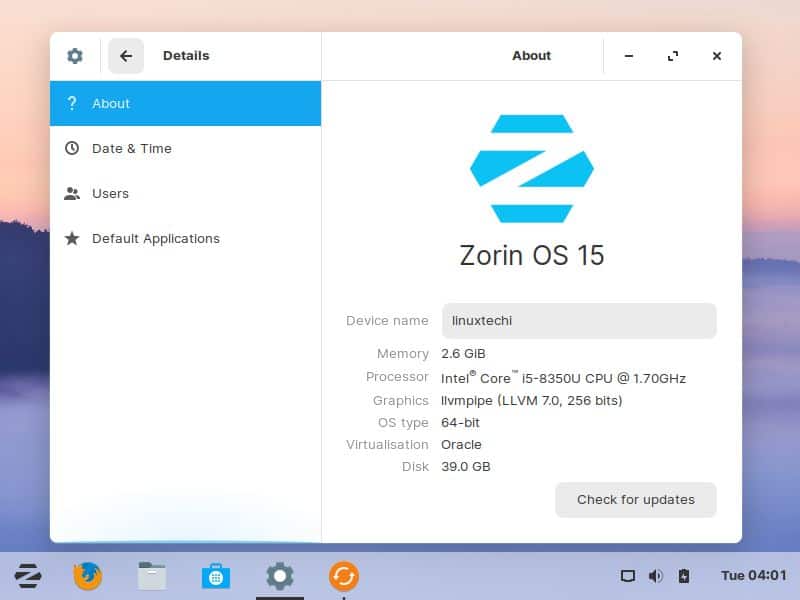Click Check for updates button
This screenshot has height=600, width=800.
pos(636,499)
